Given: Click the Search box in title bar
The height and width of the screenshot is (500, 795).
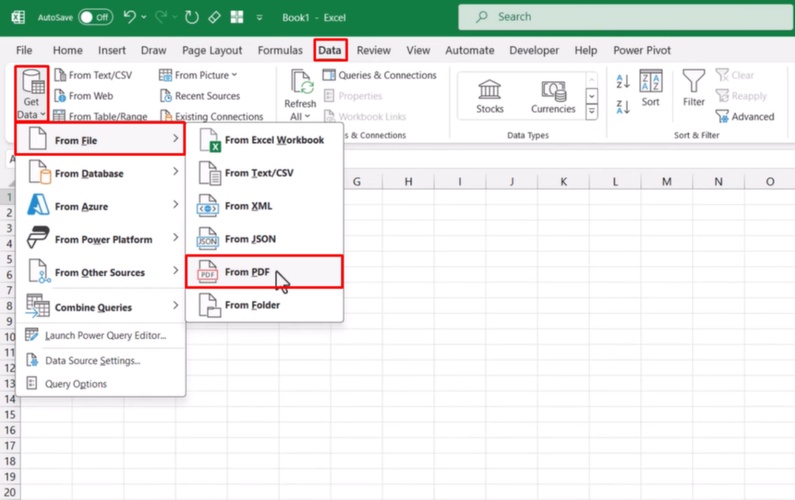Looking at the screenshot, I should [x=626, y=17].
